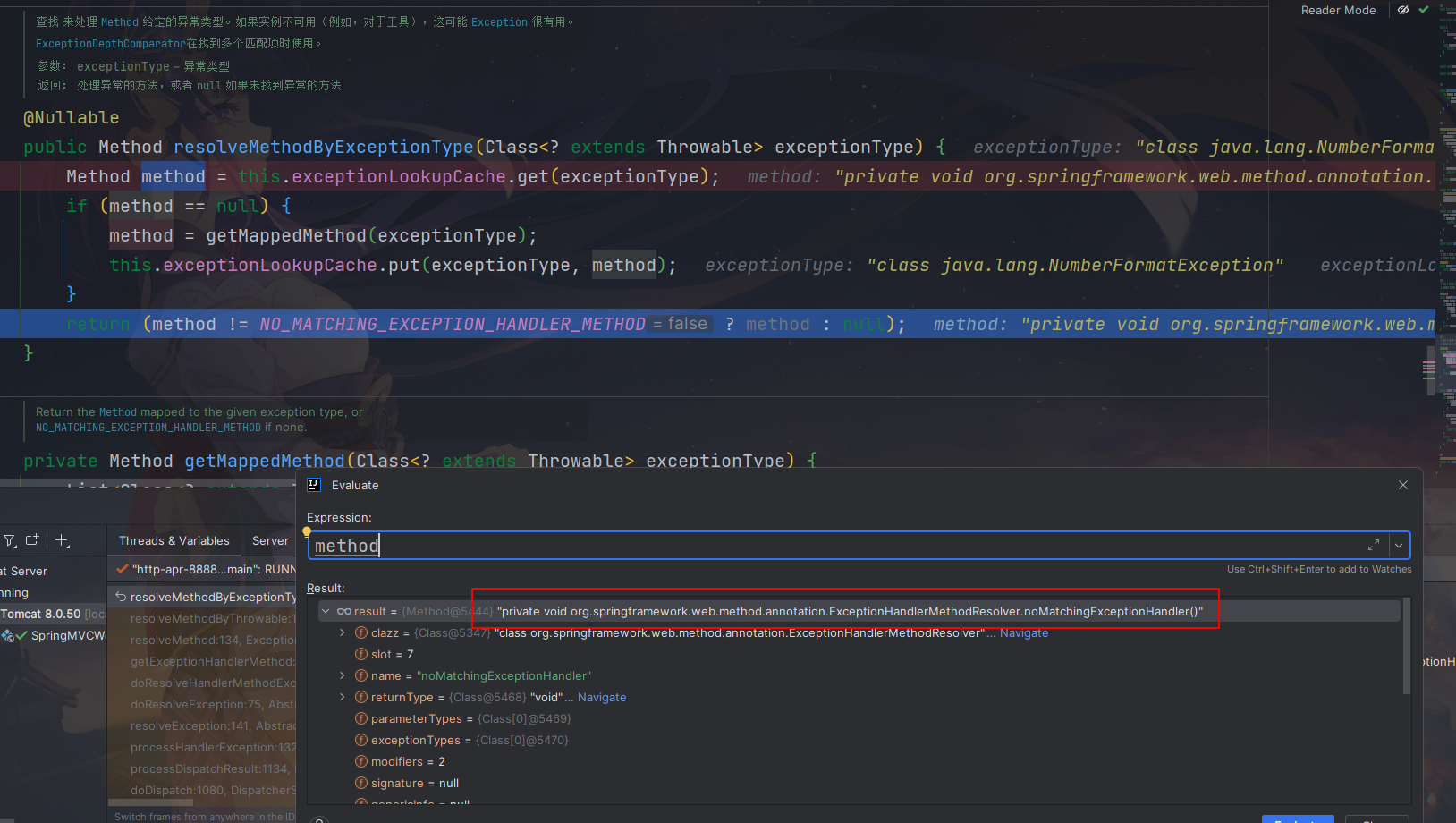
Task: Open the filter dropdown in Services toolbar
Action: coord(11,540)
